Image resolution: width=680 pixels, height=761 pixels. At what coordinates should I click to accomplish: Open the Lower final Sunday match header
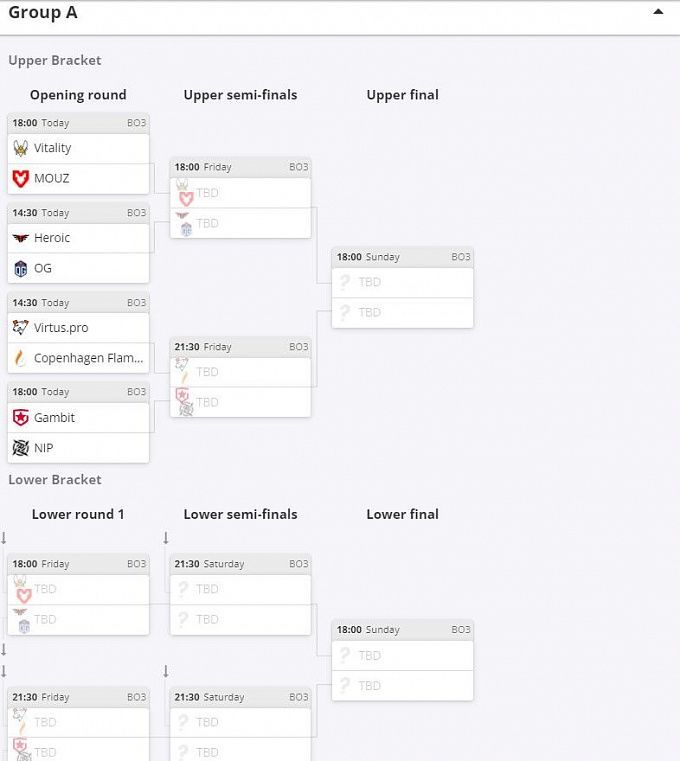point(402,630)
